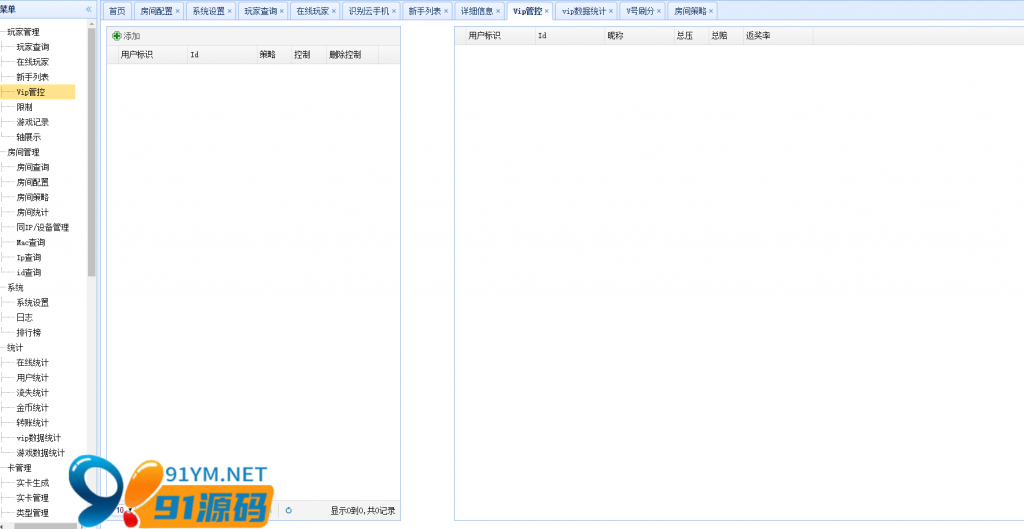Open 限制 in the sidebar menu
The width and height of the screenshot is (1024, 529).
[x=24, y=107]
